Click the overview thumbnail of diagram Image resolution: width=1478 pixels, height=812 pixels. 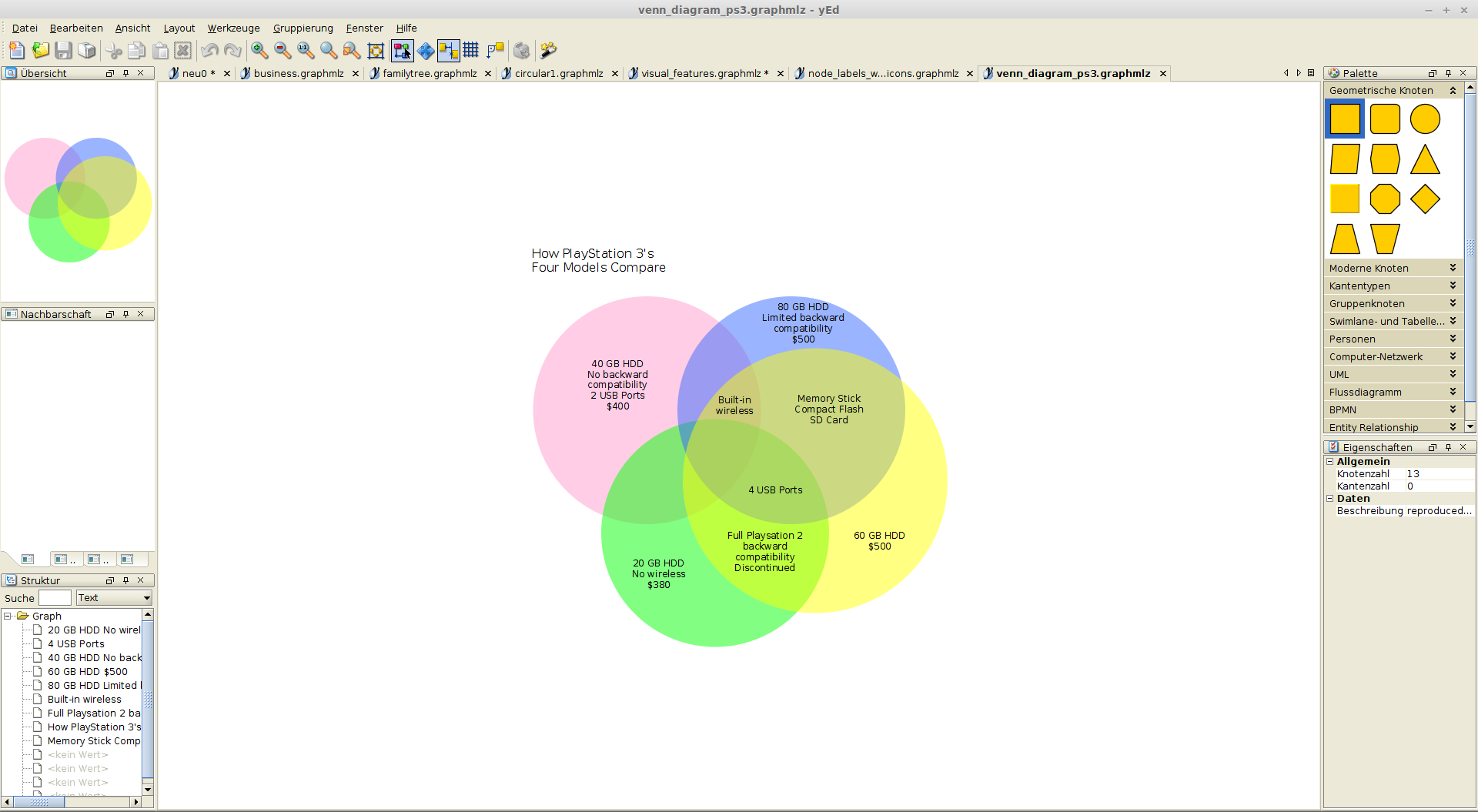tap(78, 200)
